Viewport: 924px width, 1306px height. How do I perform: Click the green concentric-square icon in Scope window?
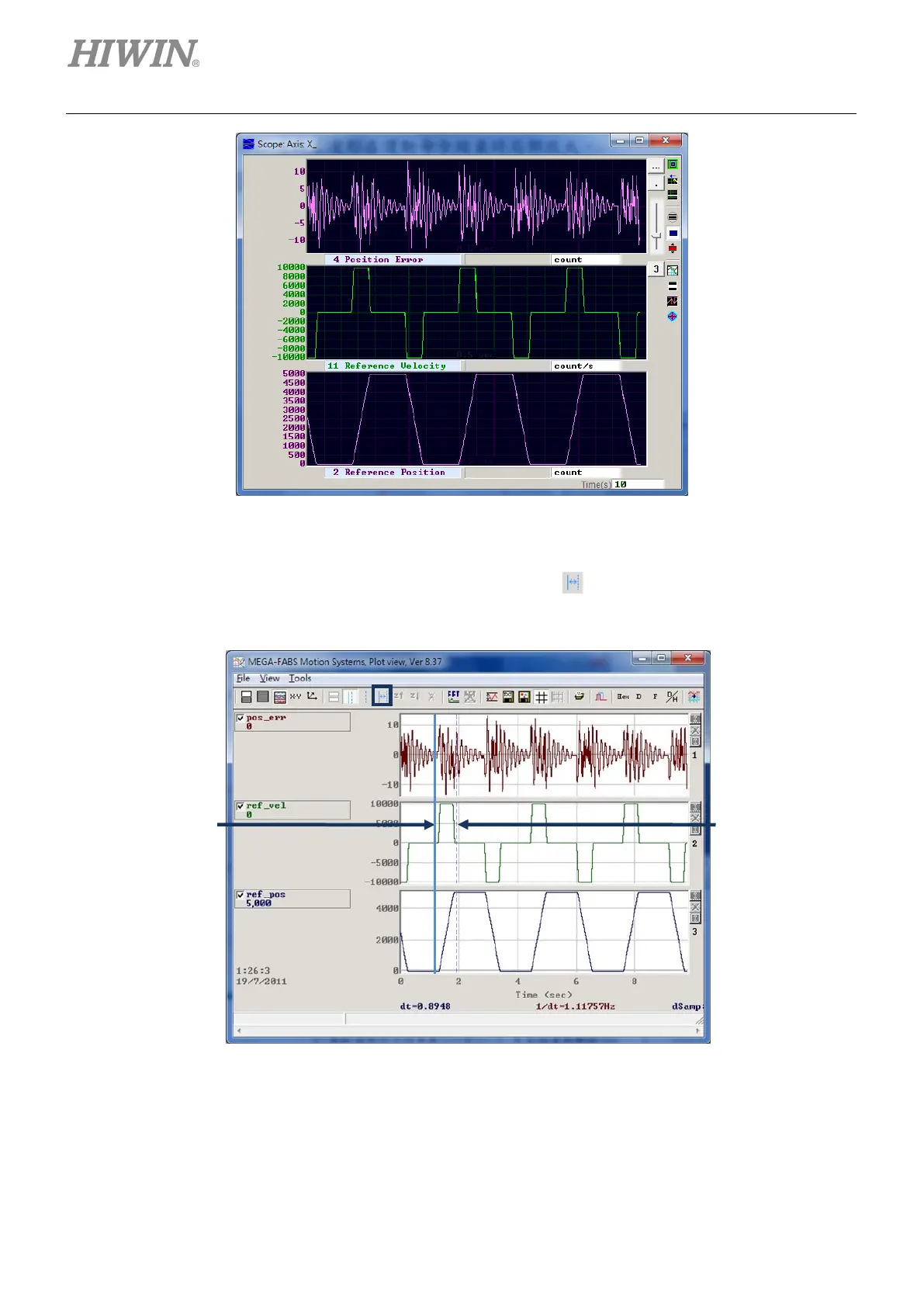point(673,165)
